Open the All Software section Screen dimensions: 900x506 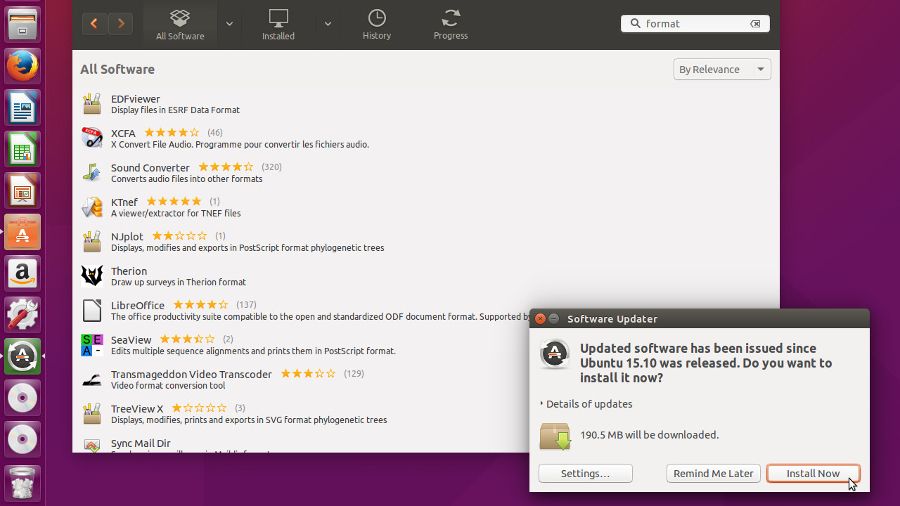coord(180,25)
